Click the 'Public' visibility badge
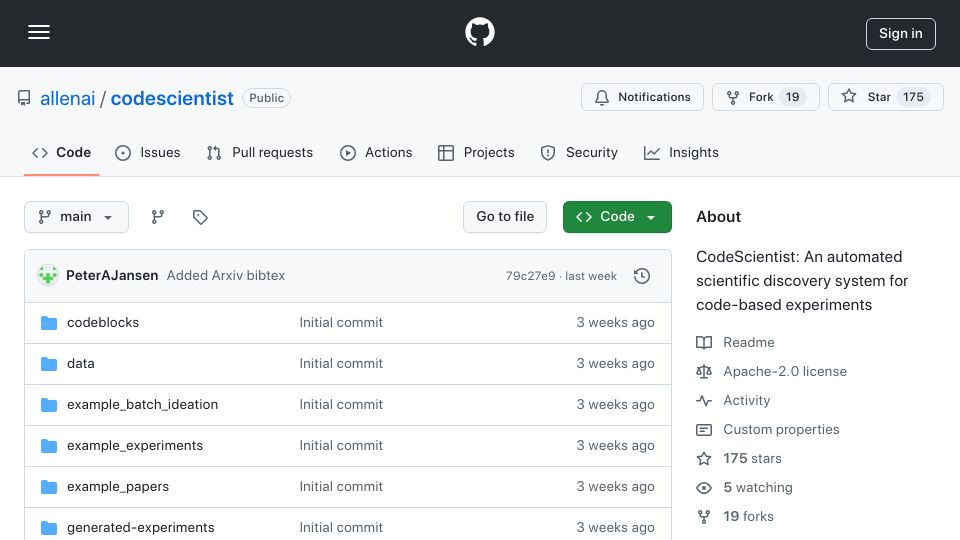The image size is (960, 540). pyautogui.click(x=266, y=98)
